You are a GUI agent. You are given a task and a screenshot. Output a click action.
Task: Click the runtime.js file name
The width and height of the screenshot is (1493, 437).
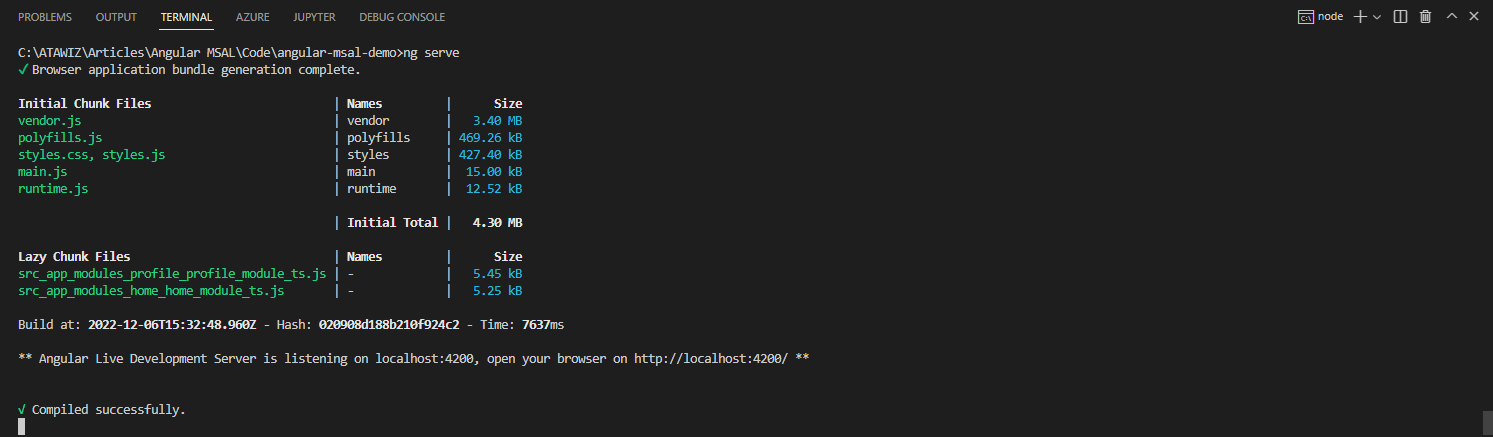pos(54,189)
